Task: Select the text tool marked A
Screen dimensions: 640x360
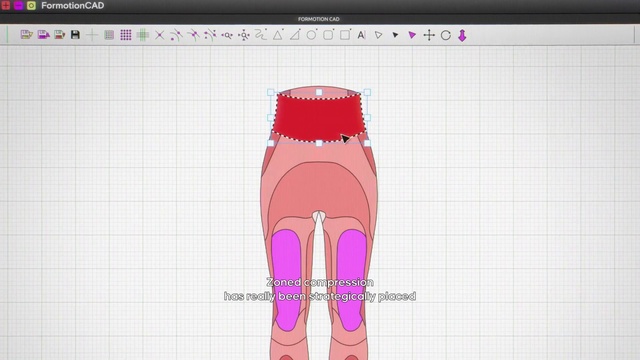Action: coord(361,35)
